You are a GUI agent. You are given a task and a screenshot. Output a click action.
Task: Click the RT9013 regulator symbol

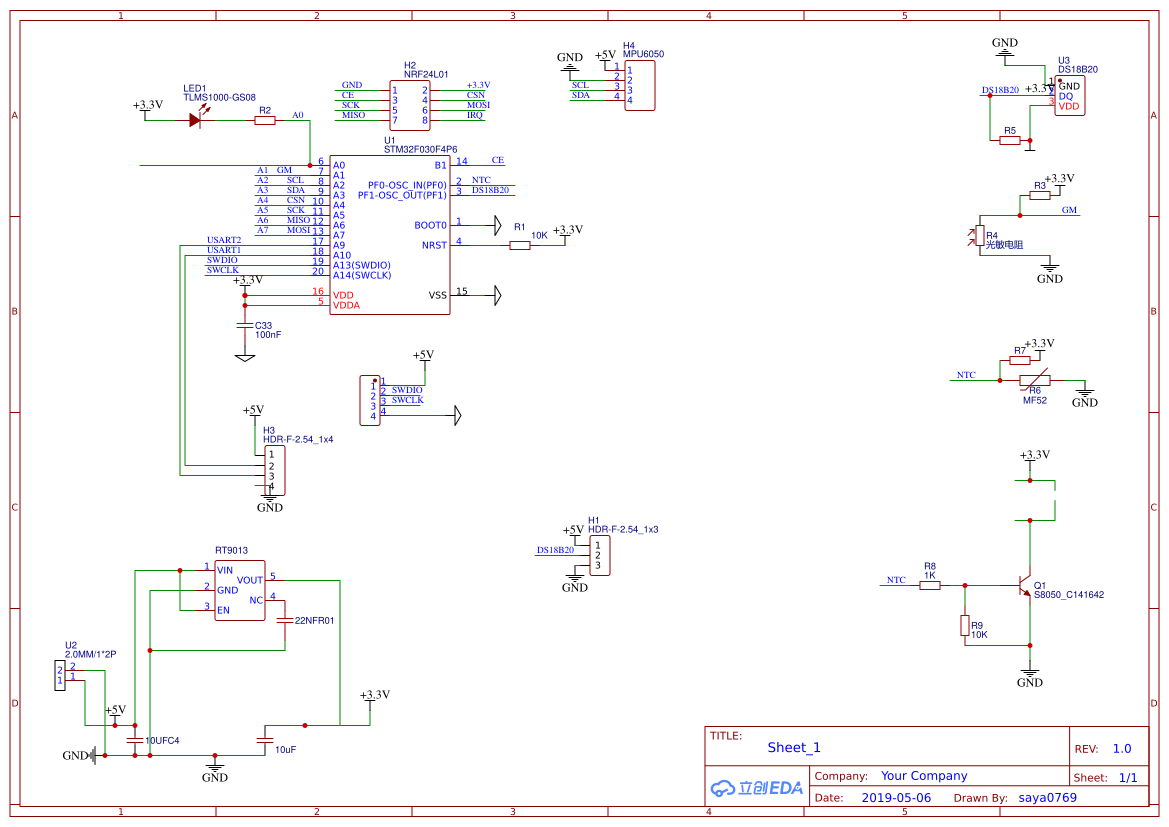point(238,590)
